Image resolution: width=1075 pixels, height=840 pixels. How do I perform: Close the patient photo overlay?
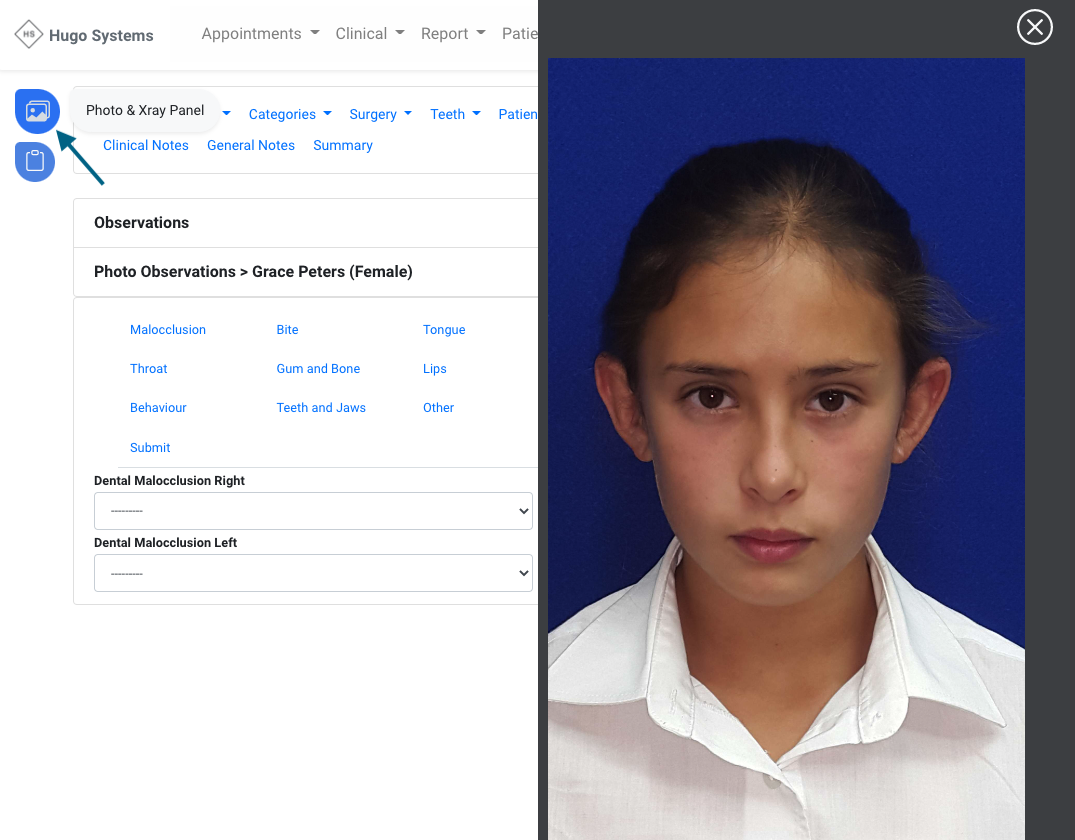1034,27
